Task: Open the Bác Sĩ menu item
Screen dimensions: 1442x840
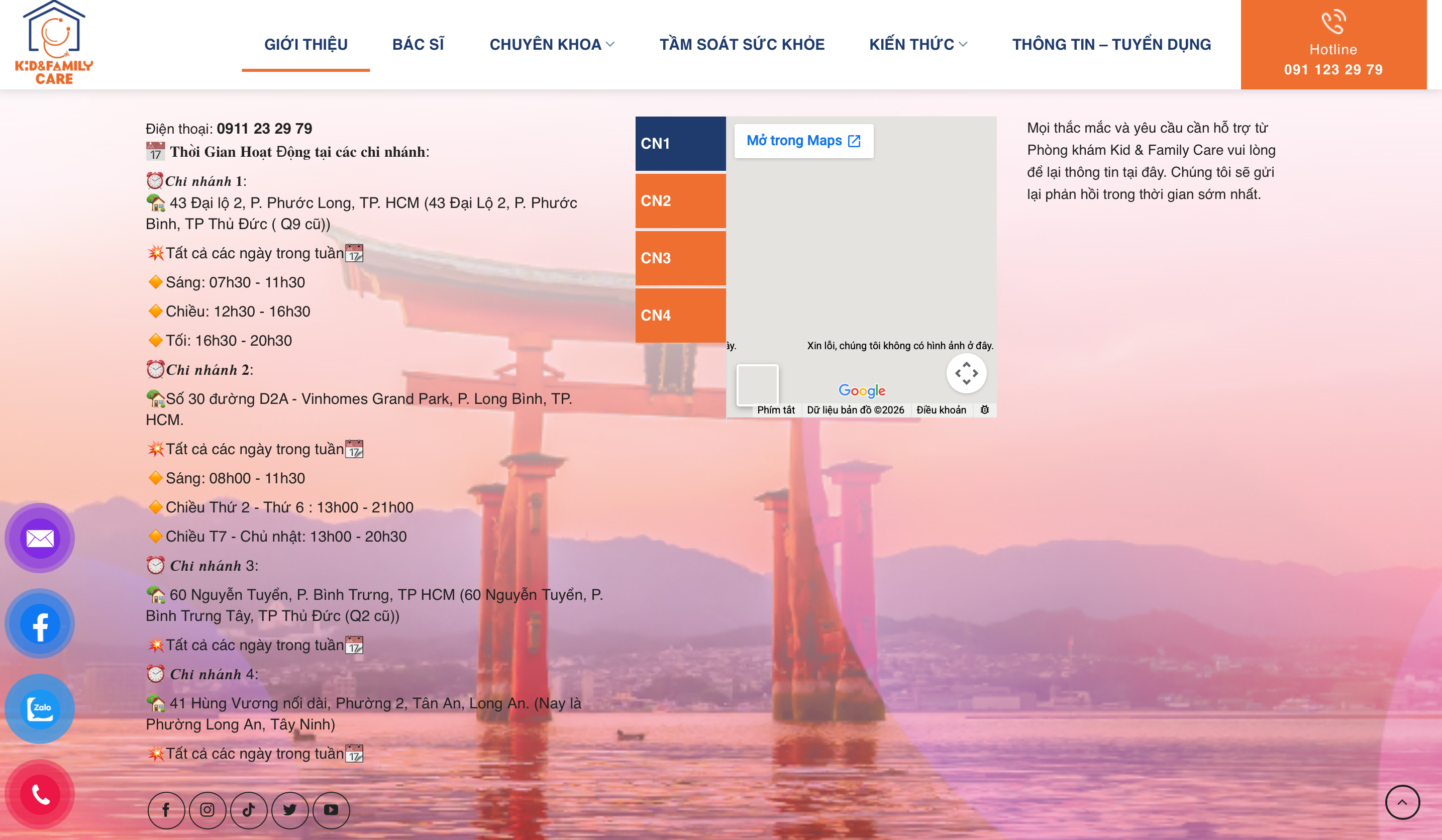Action: tap(418, 45)
